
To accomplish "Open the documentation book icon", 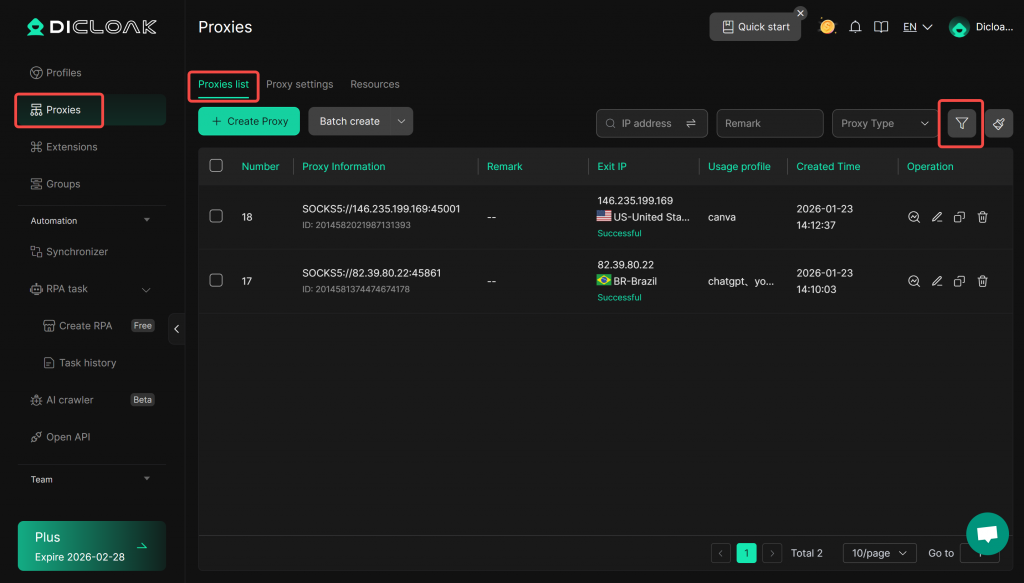I will click(881, 27).
